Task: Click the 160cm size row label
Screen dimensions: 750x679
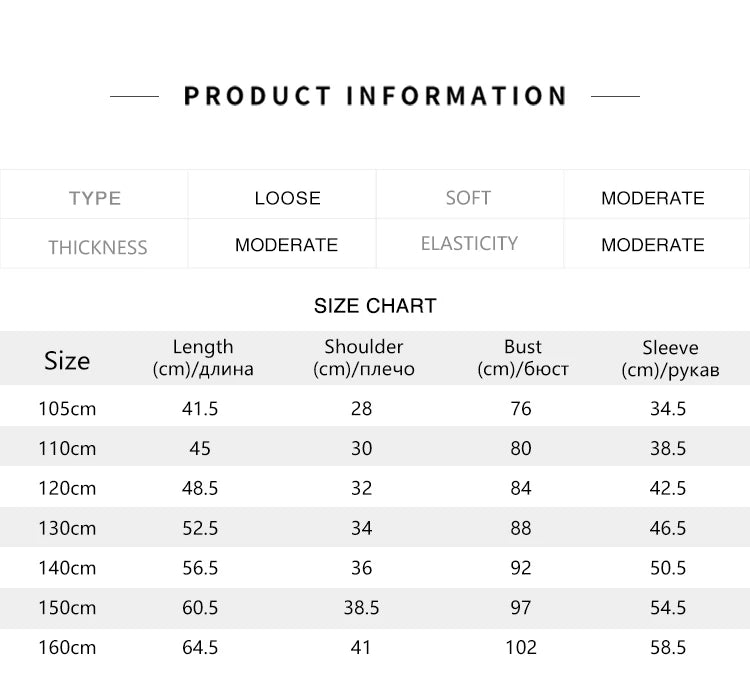Action: (67, 647)
